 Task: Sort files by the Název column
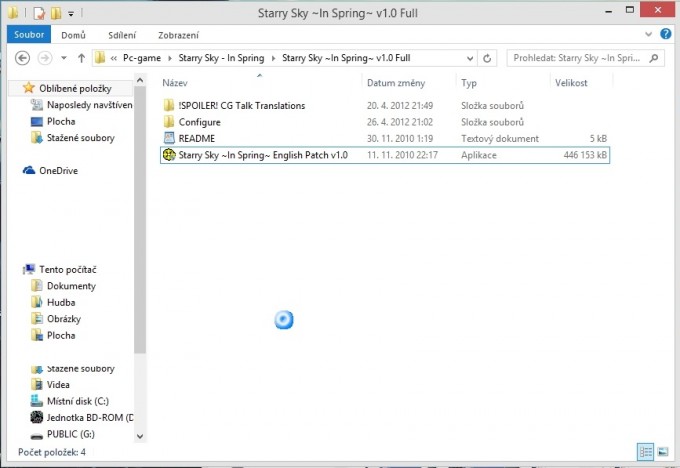(175, 83)
